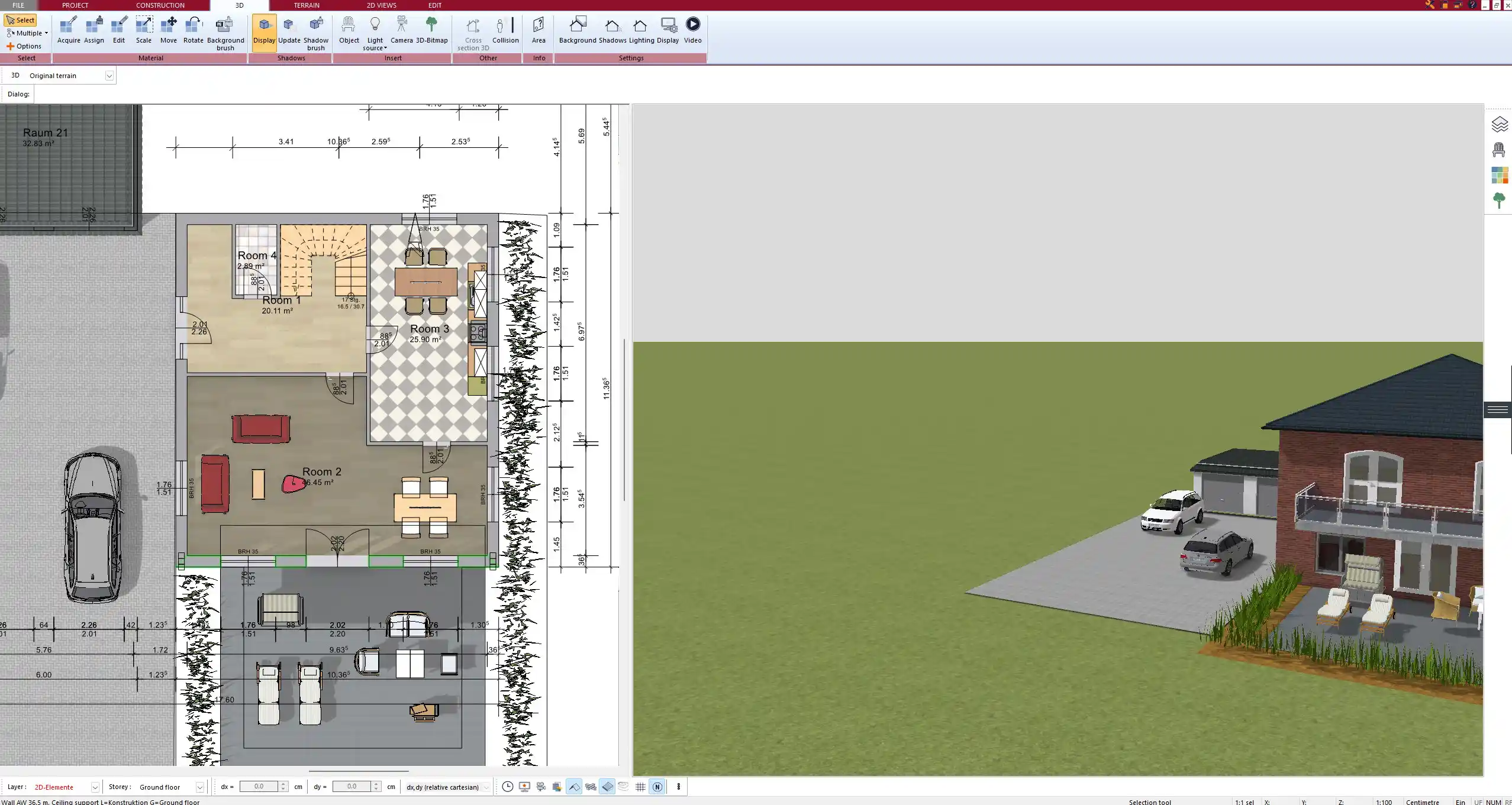The image size is (1512, 805).
Task: Toggle the north arrow N button
Action: 657,787
